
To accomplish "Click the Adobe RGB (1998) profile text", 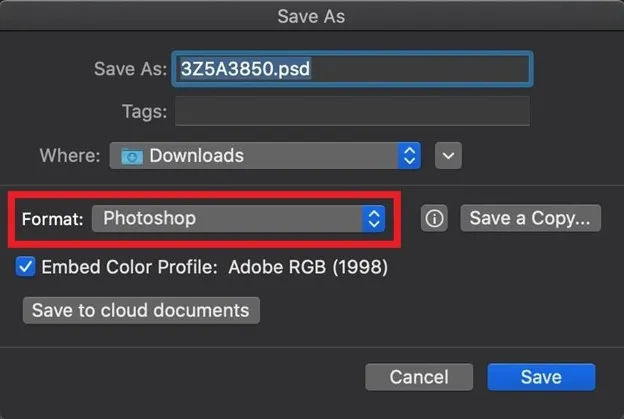I will pyautogui.click(x=308, y=267).
